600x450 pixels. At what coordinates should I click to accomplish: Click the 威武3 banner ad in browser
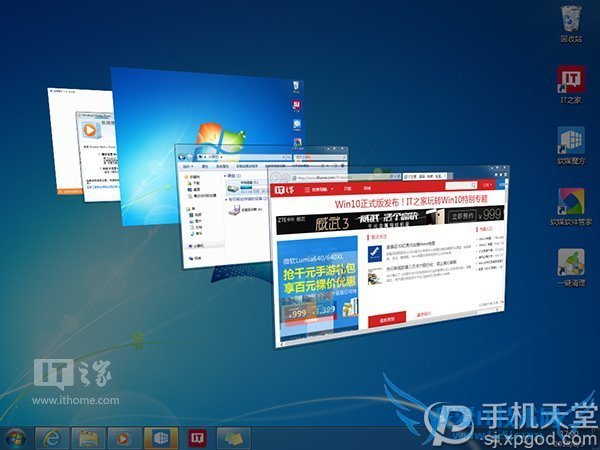[390, 221]
